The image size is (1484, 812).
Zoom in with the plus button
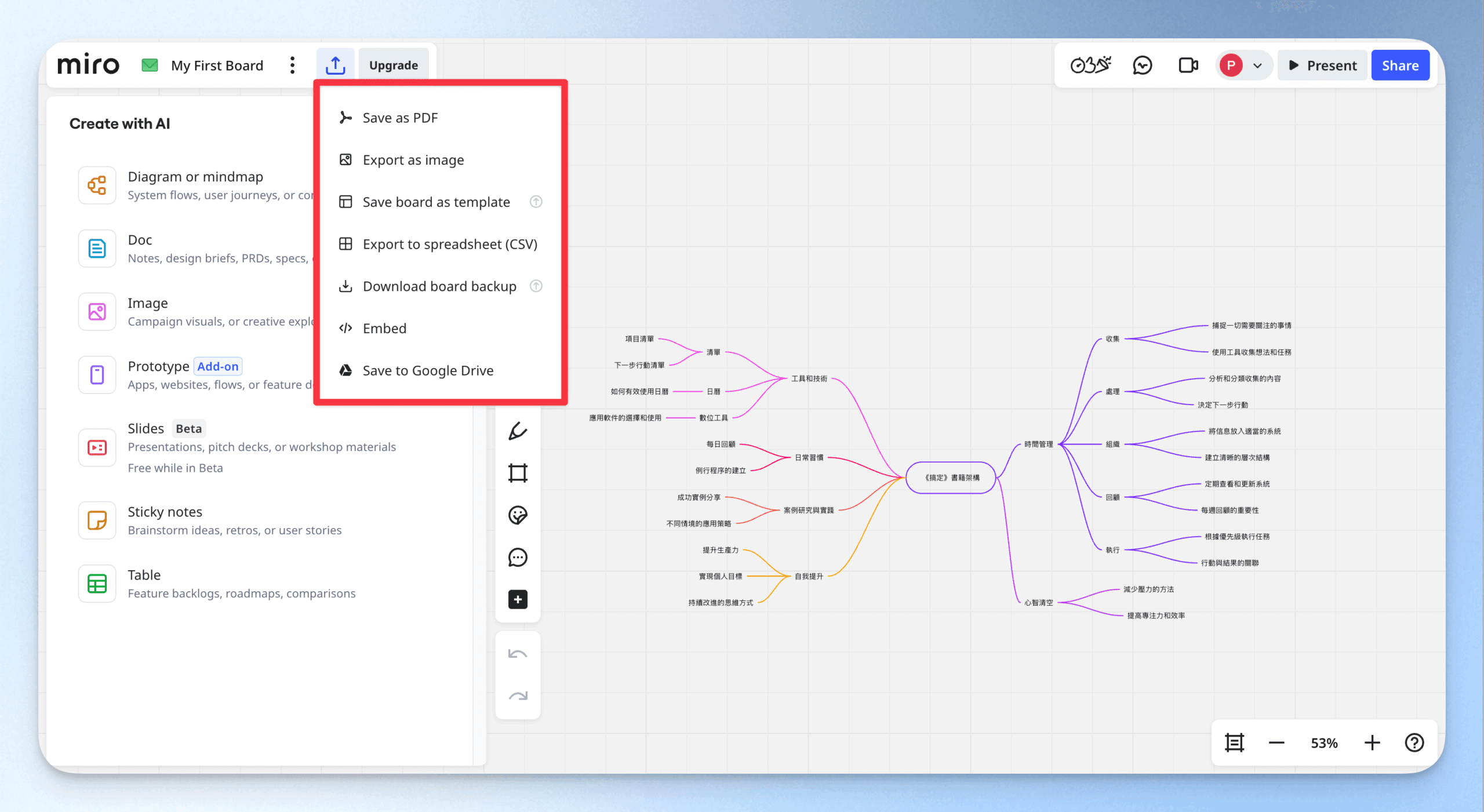pos(1372,742)
